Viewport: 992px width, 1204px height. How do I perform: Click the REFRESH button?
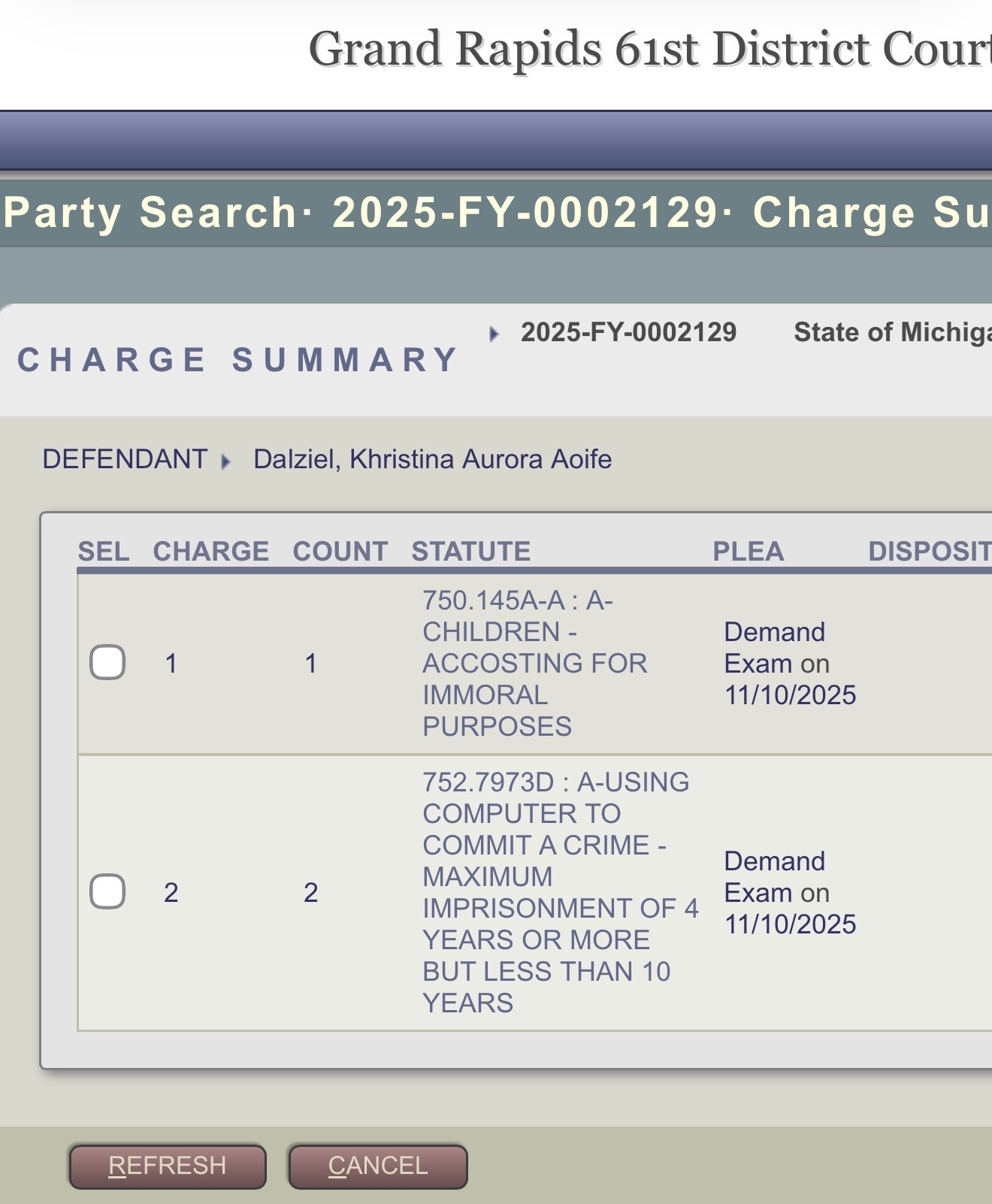click(x=167, y=1166)
